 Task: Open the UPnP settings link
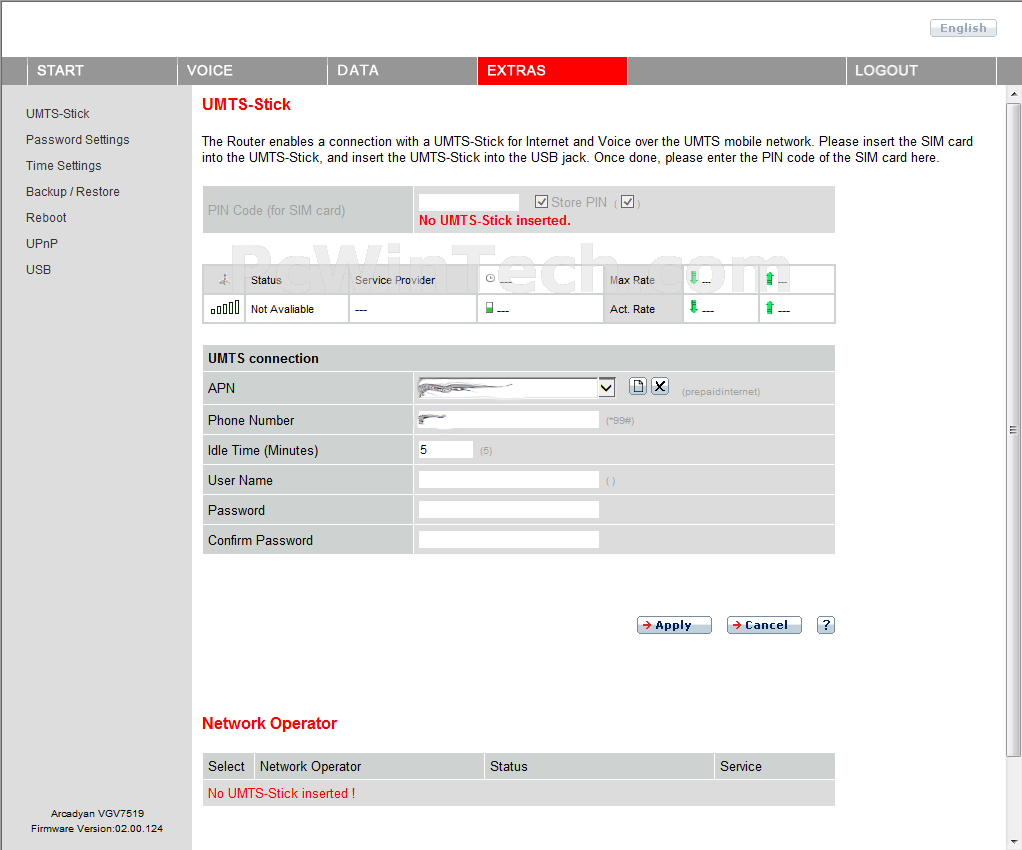coord(42,244)
